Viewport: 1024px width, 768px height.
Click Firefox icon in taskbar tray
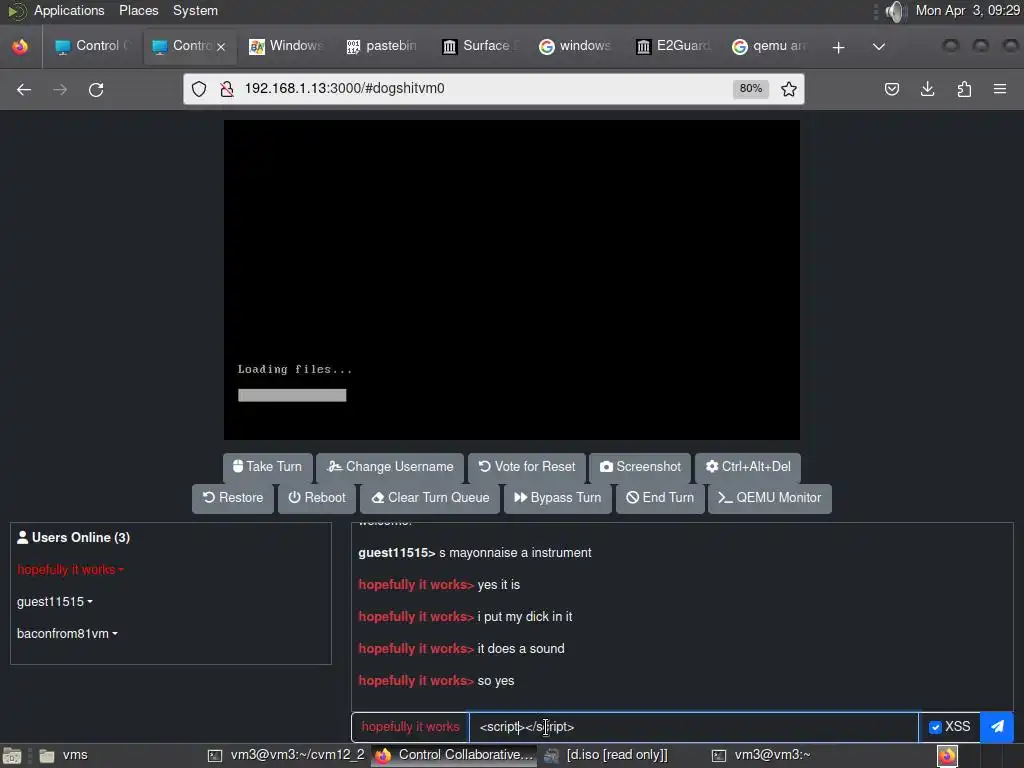tap(947, 756)
